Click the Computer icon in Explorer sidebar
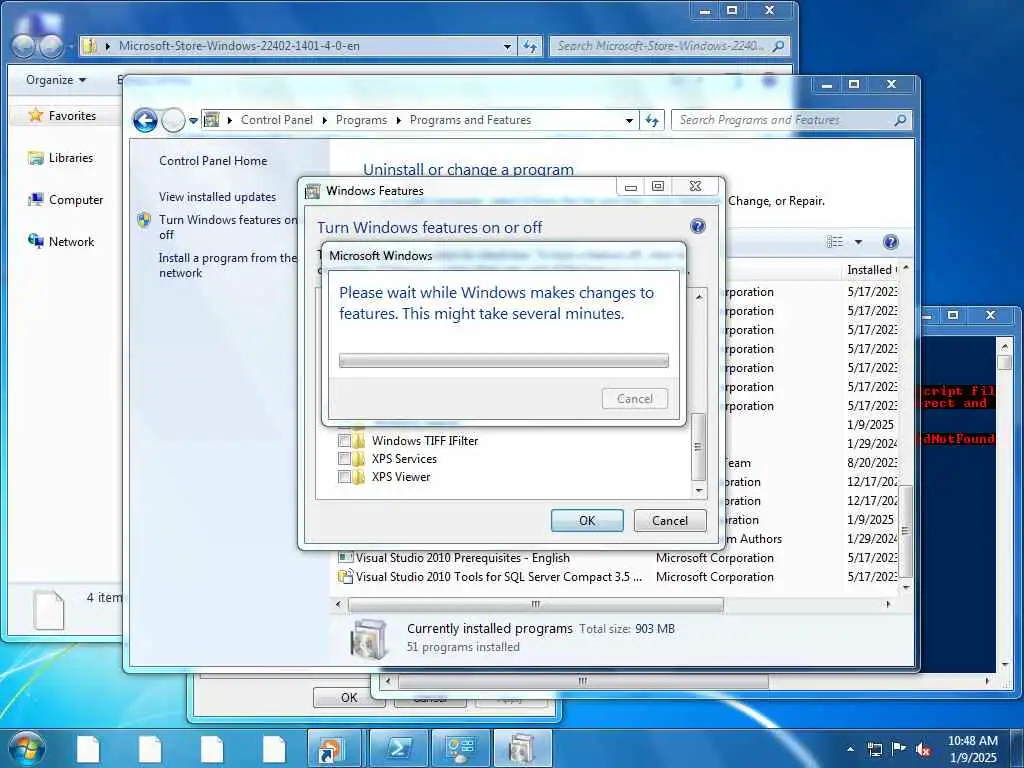The image size is (1024, 768). click(x=35, y=200)
